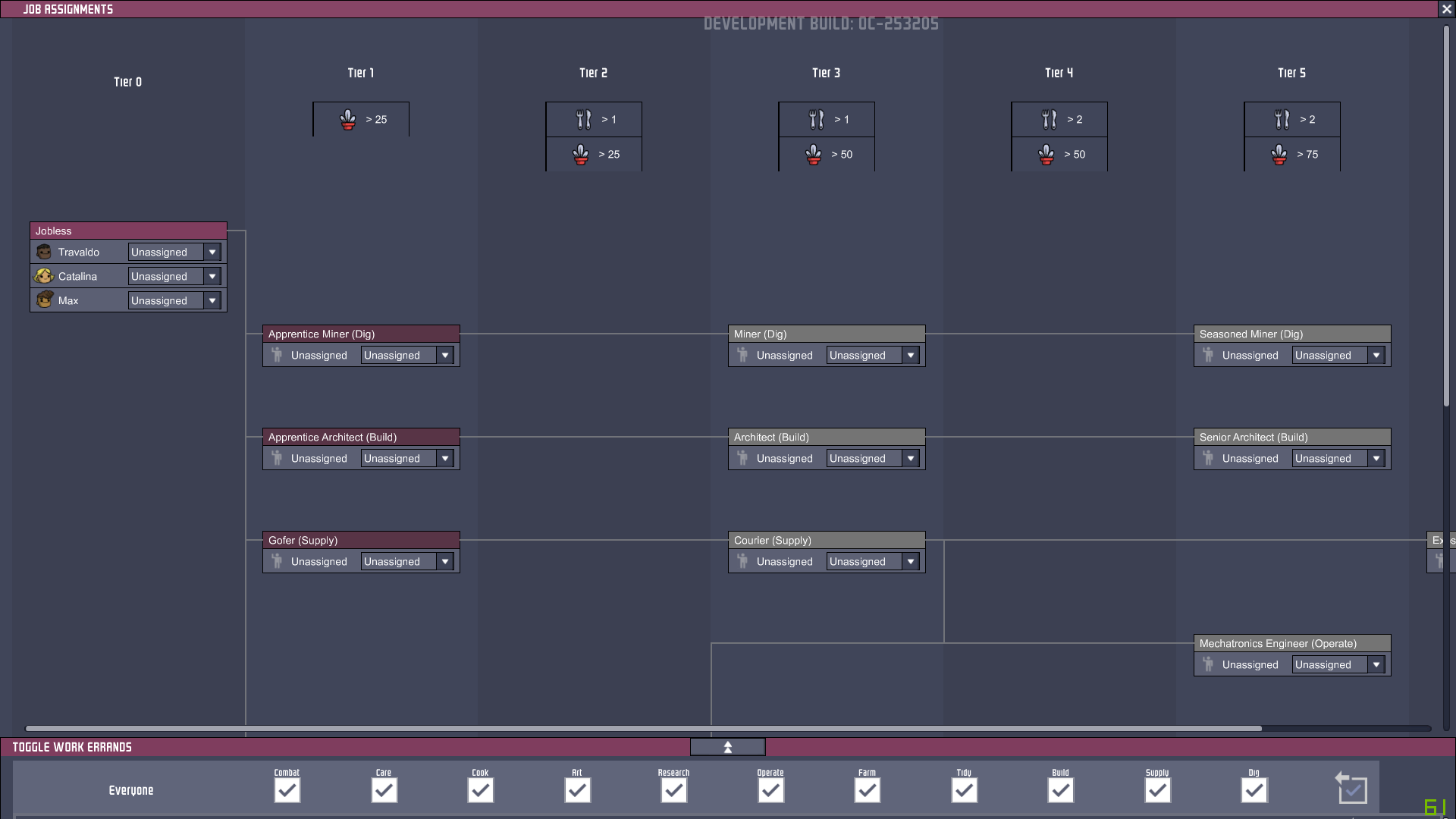Click the horizontal scrollbar under job tree

click(643, 728)
